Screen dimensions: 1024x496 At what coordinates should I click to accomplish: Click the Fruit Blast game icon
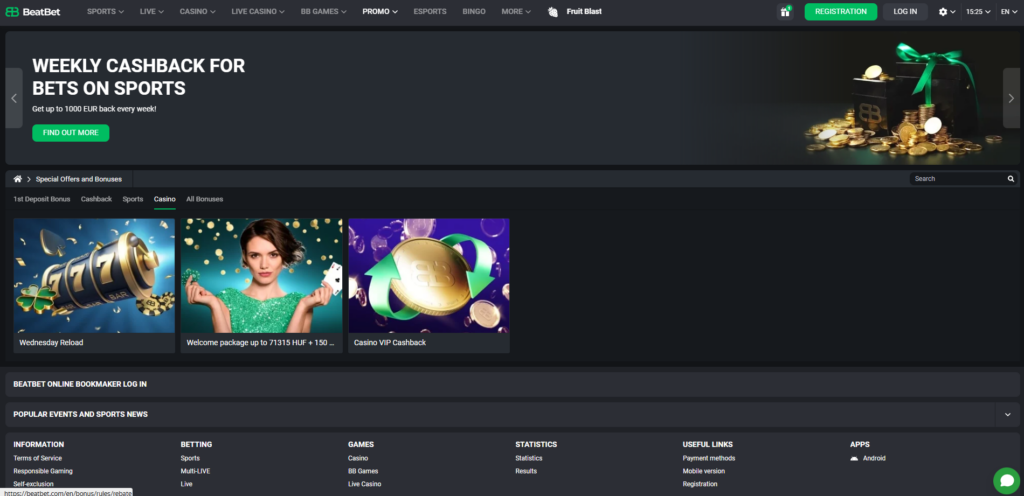pyautogui.click(x=553, y=12)
